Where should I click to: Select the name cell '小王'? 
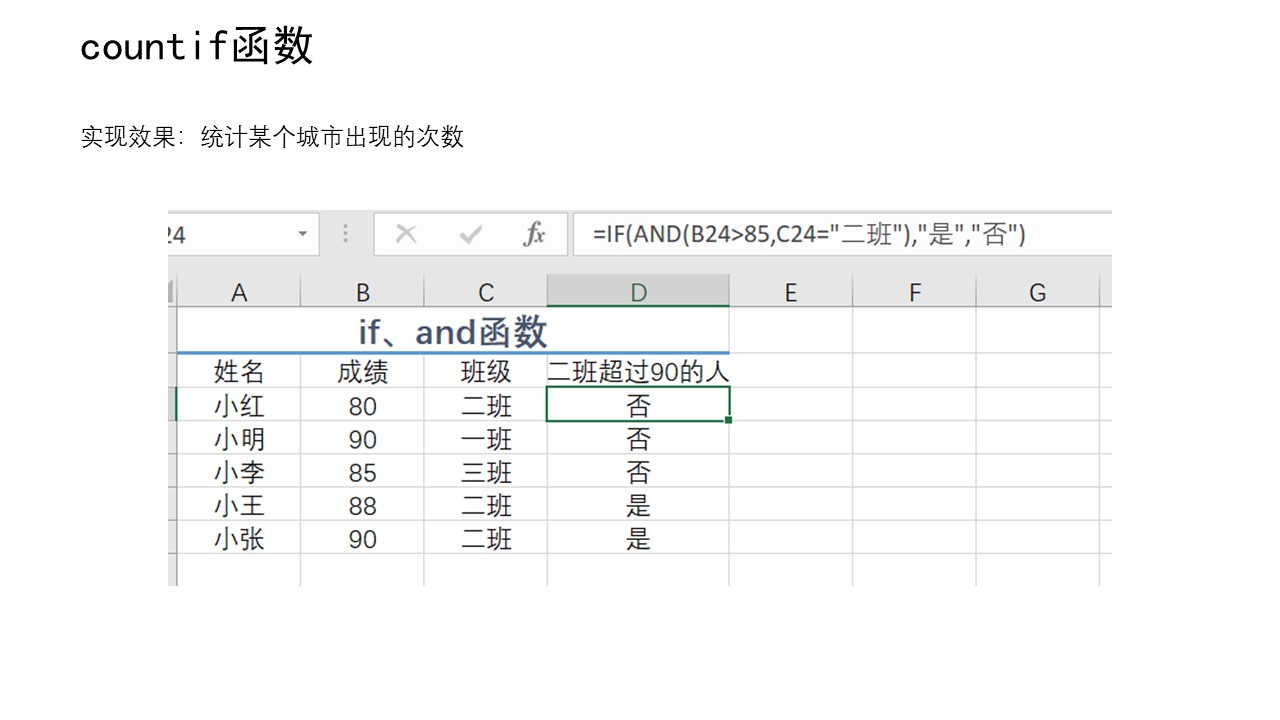tap(239, 505)
